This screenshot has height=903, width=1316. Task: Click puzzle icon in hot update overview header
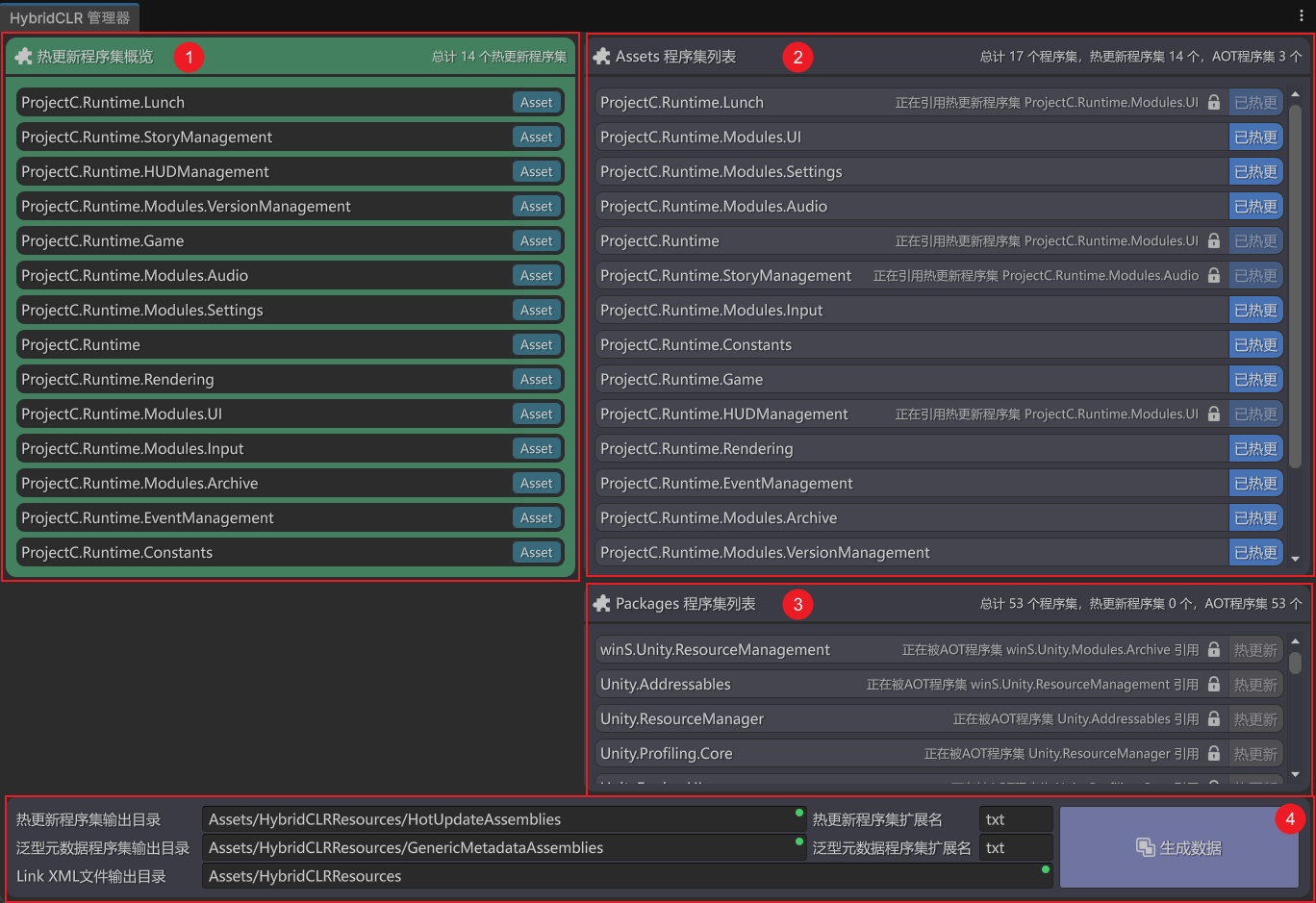24,57
